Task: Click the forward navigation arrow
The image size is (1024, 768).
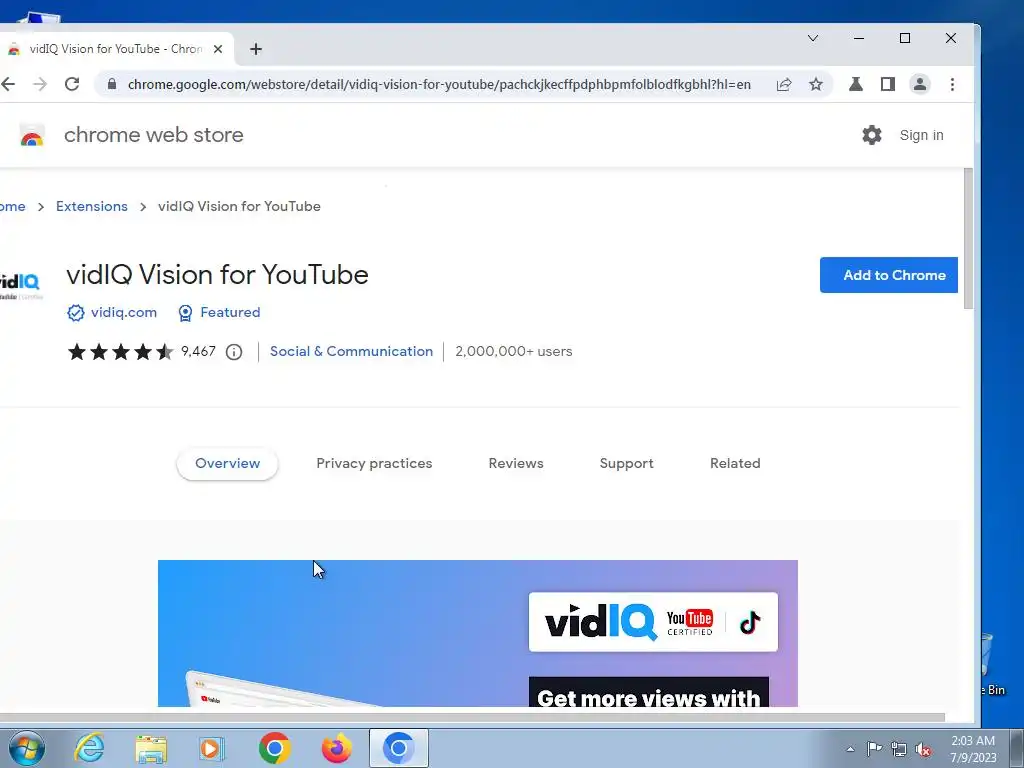Action: [40, 84]
